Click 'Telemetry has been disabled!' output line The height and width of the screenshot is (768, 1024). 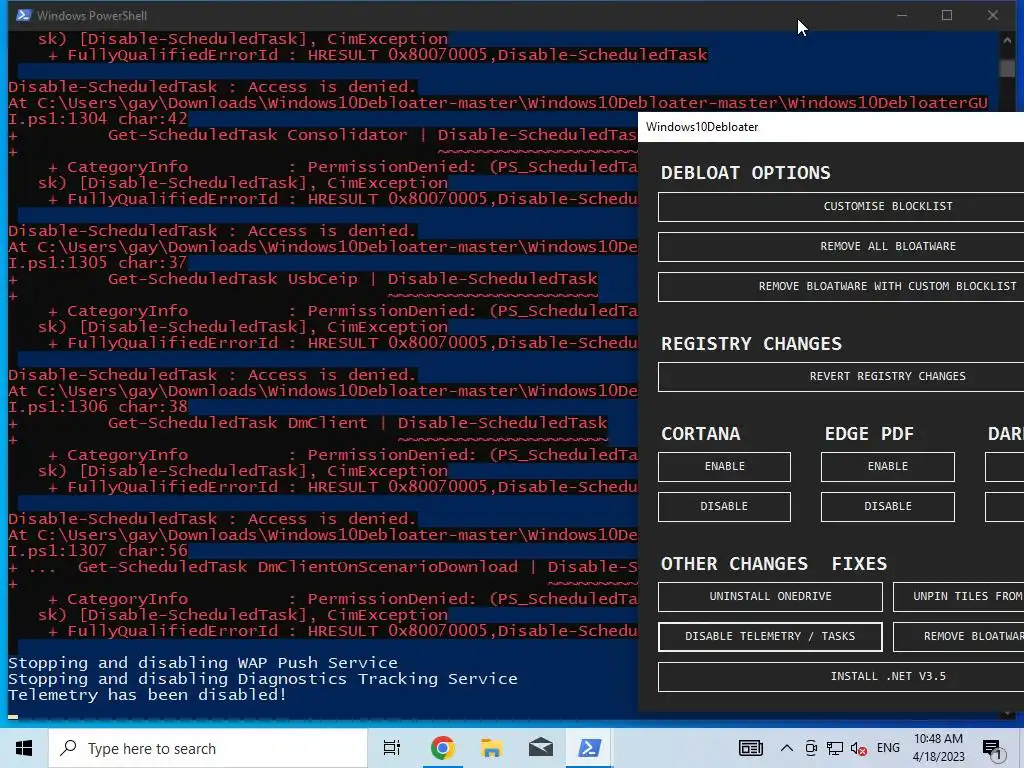[147, 694]
